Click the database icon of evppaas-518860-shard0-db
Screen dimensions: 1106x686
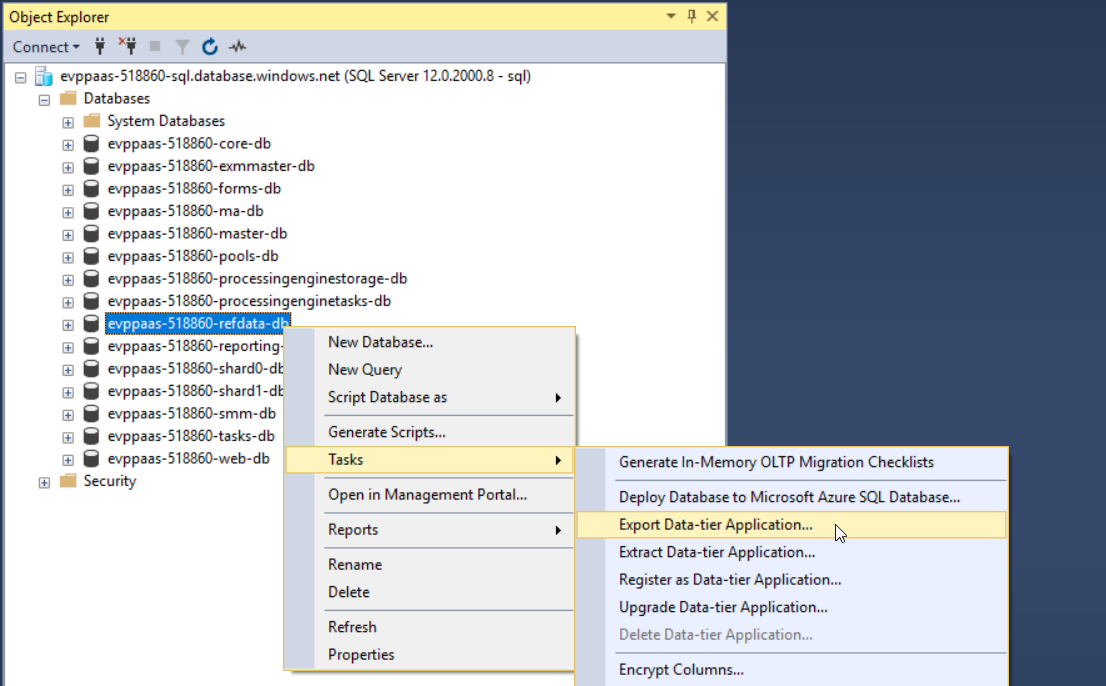pyautogui.click(x=91, y=369)
